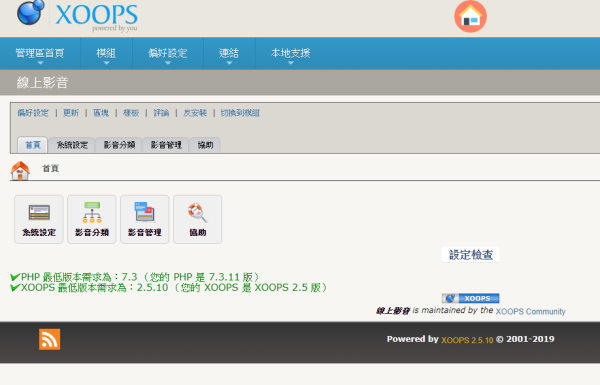Expand the 本地支援 dropdown menu

pyautogui.click(x=290, y=53)
